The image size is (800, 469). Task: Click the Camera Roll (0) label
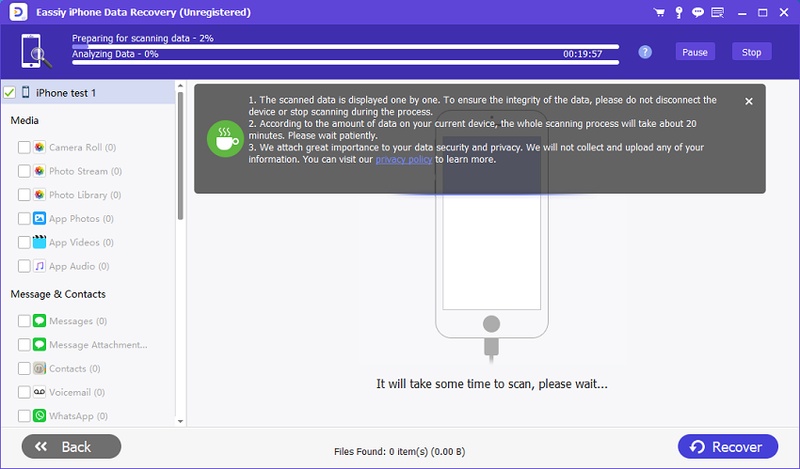tap(83, 147)
